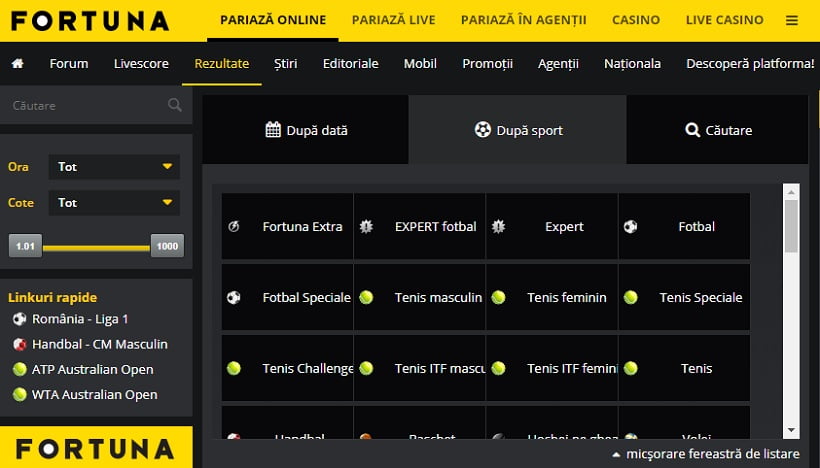Click tennis ball icon in Tenis masculin tile
820x468 pixels.
(x=366, y=297)
